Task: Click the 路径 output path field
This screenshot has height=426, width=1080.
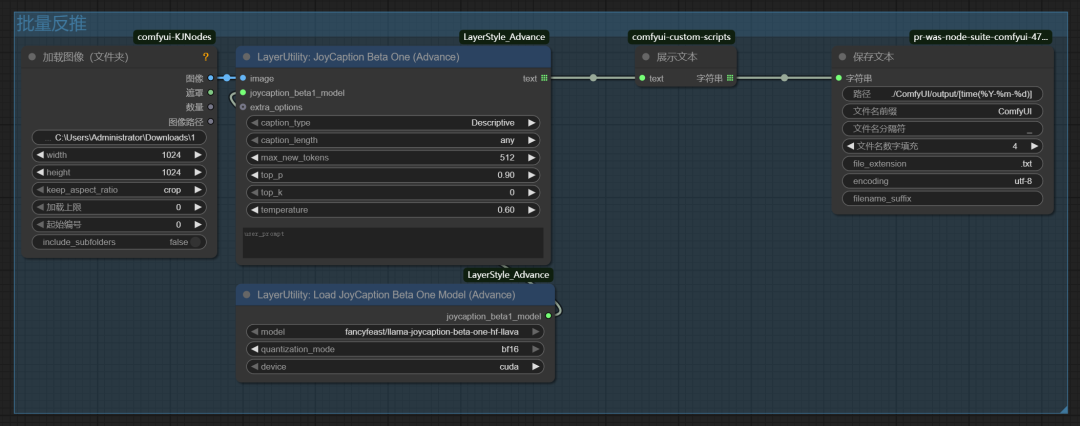Action: (942, 94)
